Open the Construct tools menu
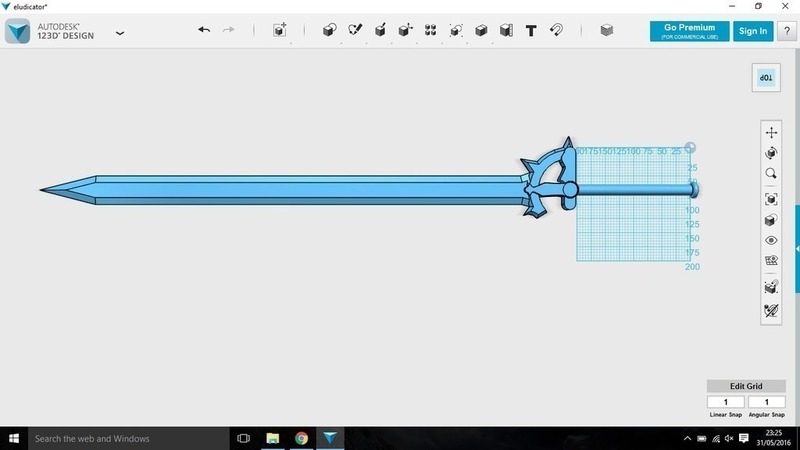This screenshot has height=450, width=800. tap(380, 30)
